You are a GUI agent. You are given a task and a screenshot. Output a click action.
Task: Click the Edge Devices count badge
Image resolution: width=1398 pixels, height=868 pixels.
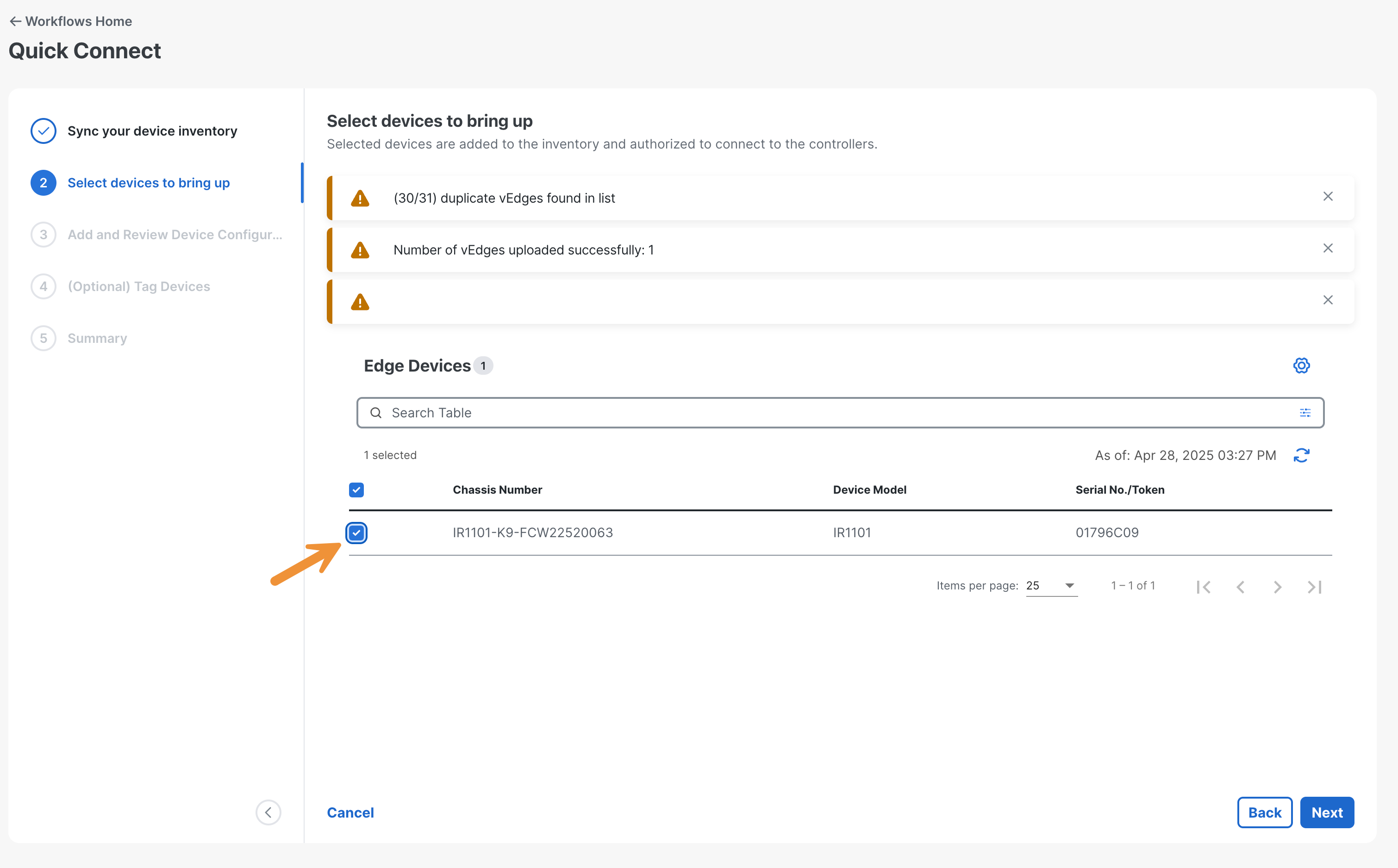click(483, 366)
